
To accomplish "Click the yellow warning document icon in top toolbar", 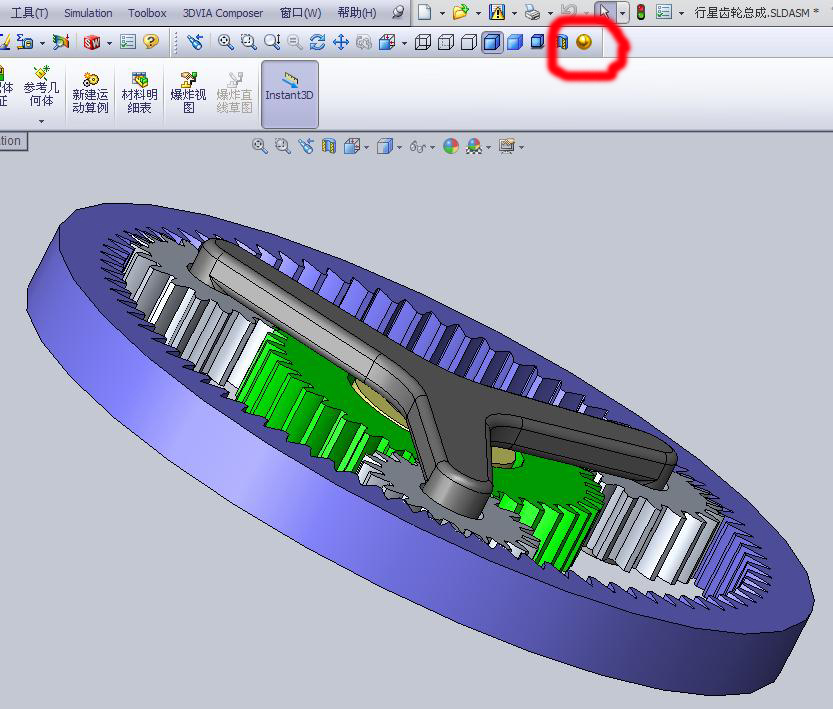I will point(497,12).
